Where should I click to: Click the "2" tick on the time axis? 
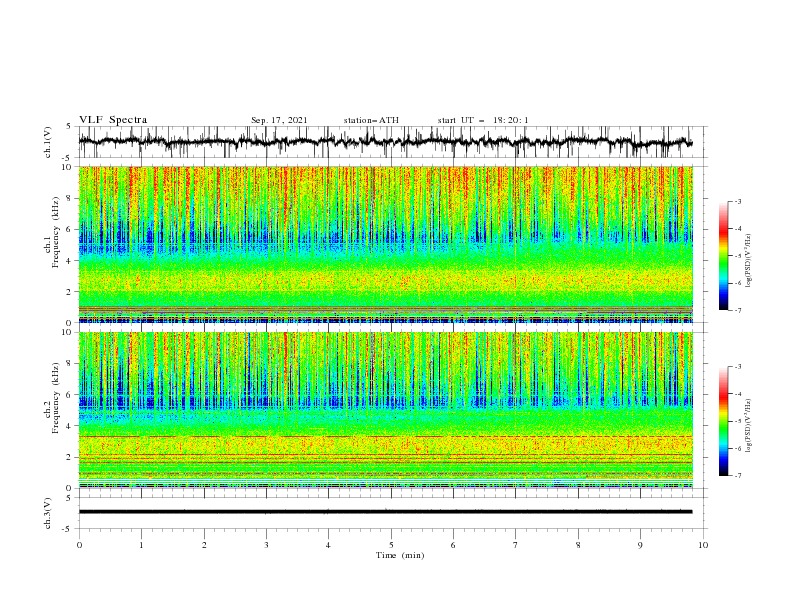(204, 545)
